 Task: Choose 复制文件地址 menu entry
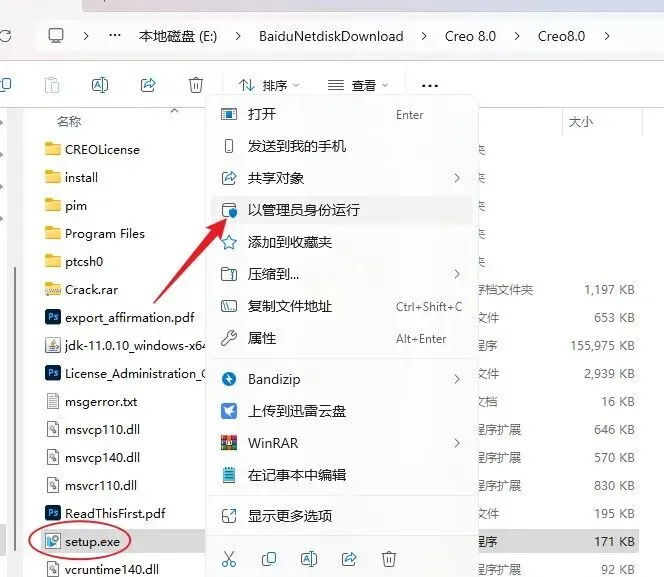(x=342, y=306)
